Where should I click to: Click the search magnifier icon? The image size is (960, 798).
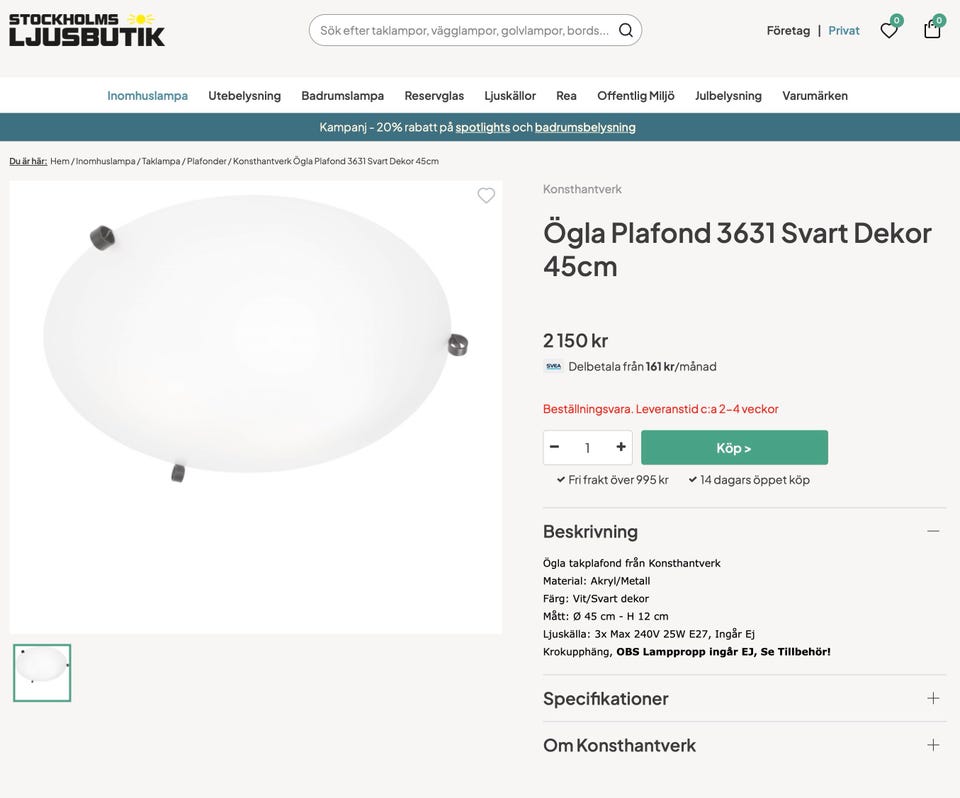click(626, 30)
